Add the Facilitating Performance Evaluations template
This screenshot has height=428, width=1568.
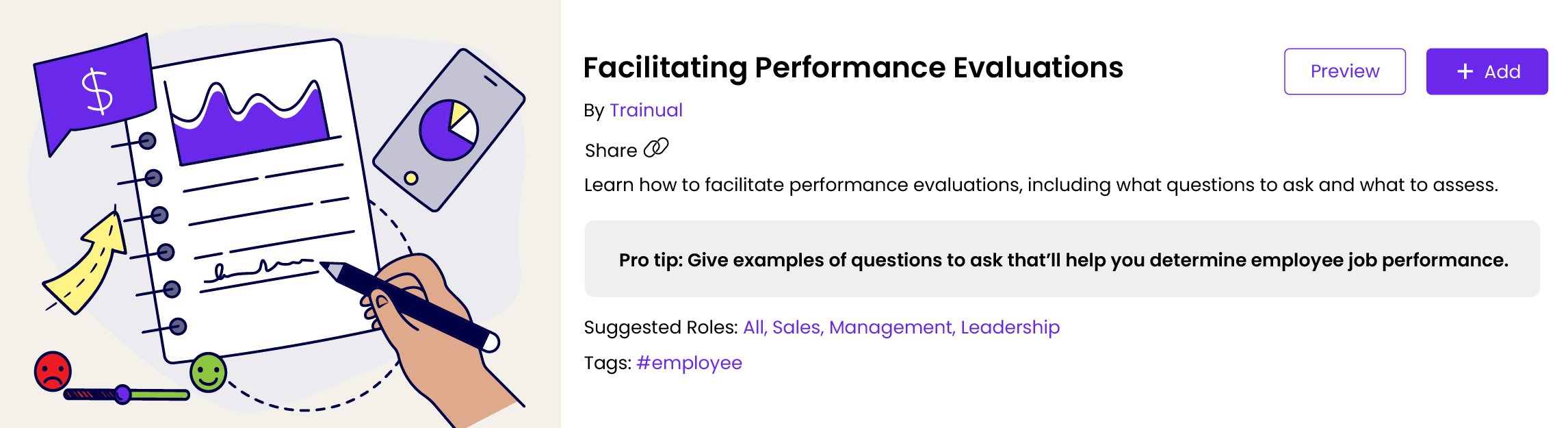(x=1487, y=71)
